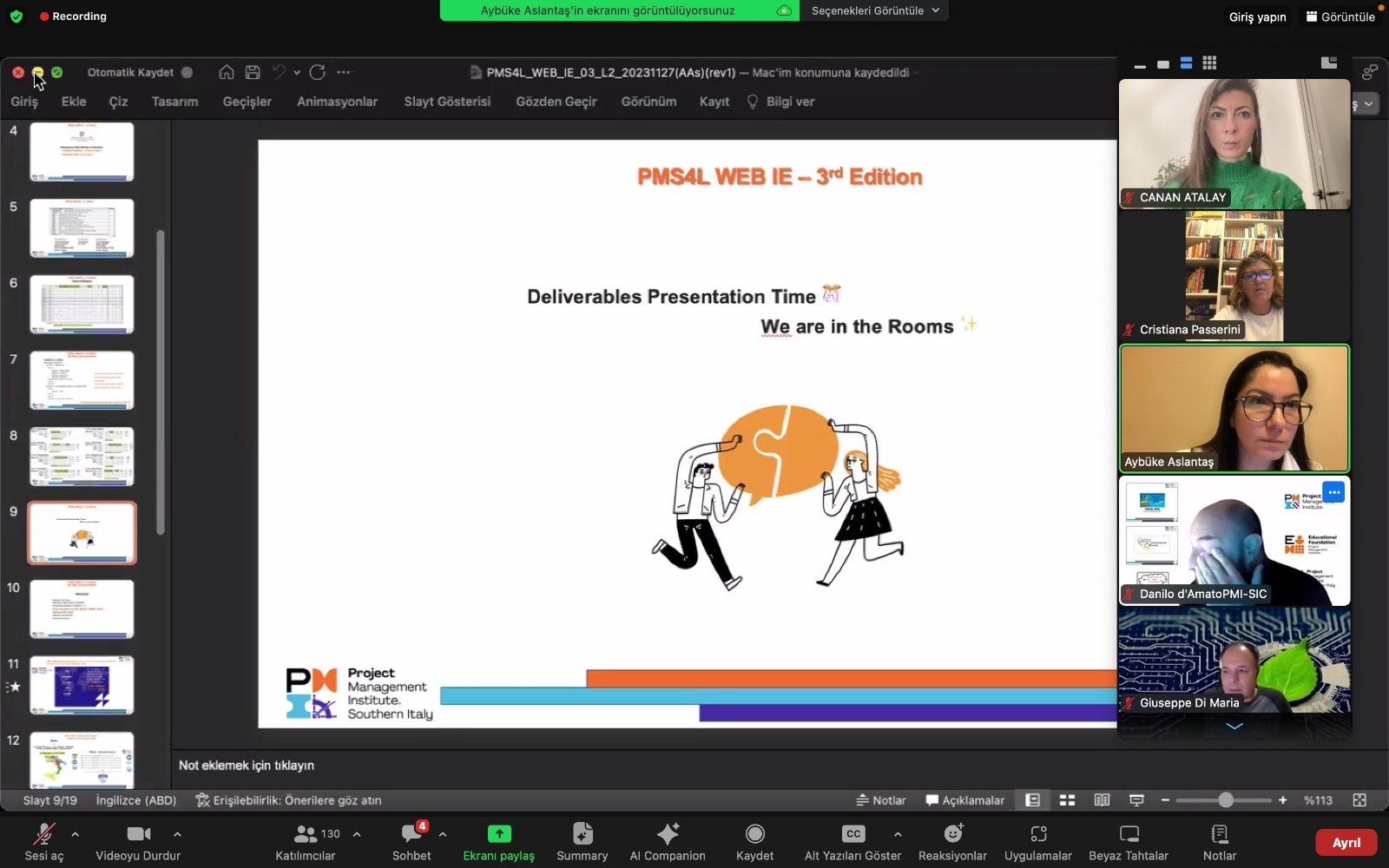1389x868 pixels.
Task: Open Notlar notes in Zoom toolbar
Action: 1220,842
